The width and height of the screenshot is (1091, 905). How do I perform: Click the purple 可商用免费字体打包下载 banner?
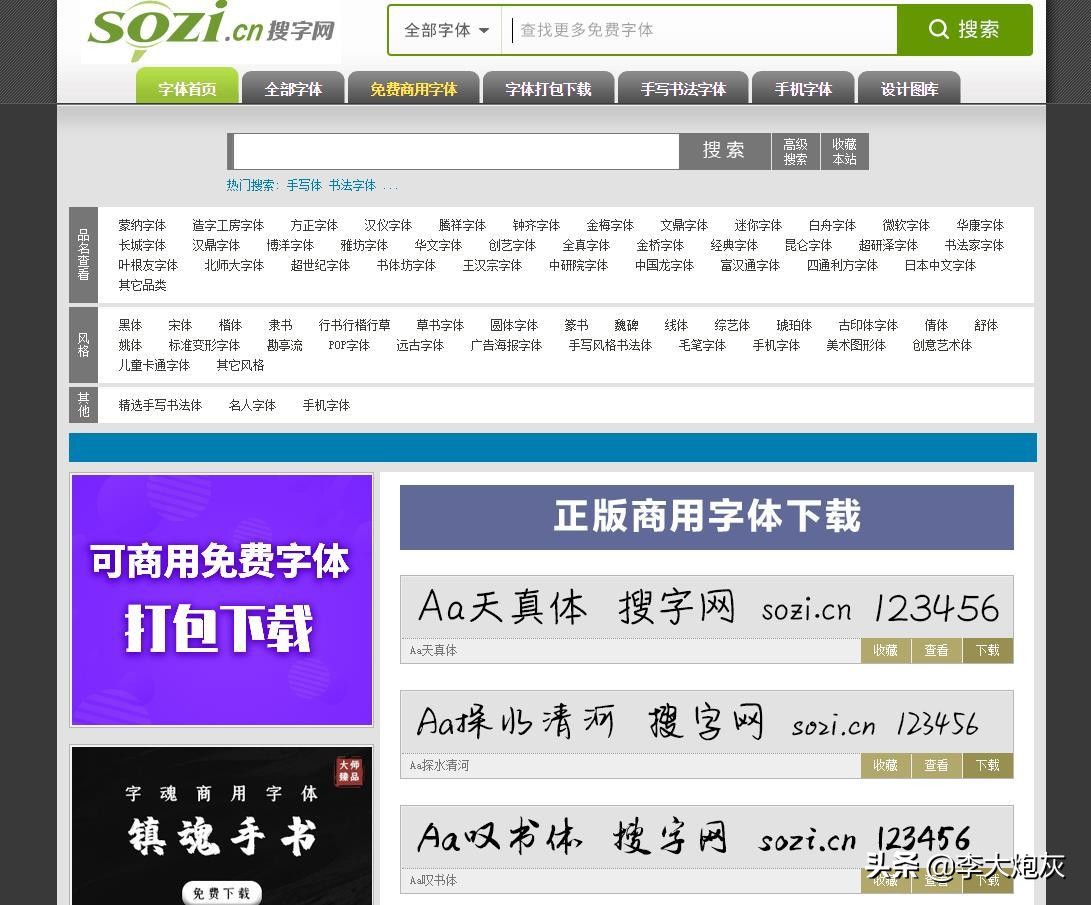pyautogui.click(x=220, y=598)
